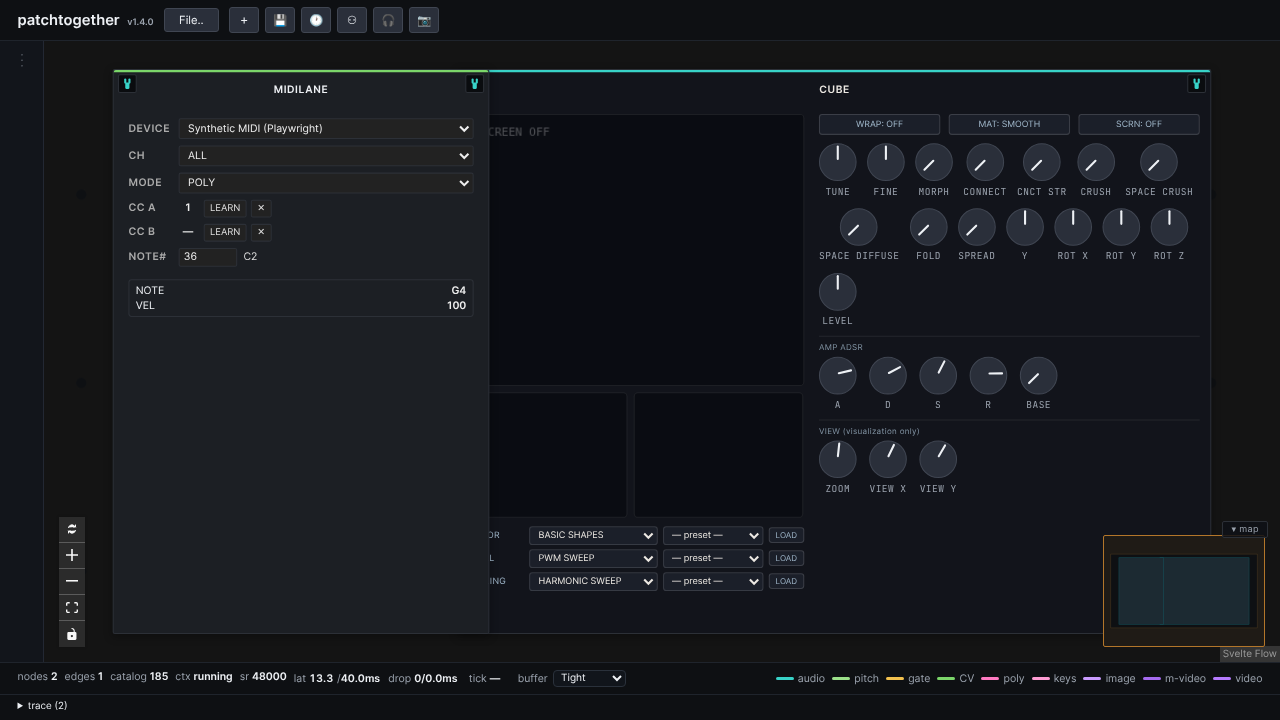Screen dimensions: 1280x720
Task: Click the 'audio' legend entry
Action: click(x=801, y=678)
